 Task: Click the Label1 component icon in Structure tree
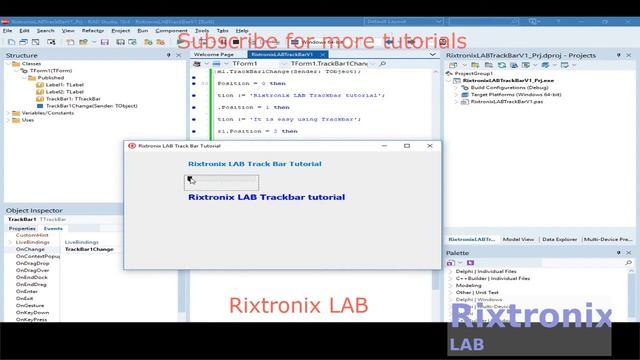pos(40,85)
